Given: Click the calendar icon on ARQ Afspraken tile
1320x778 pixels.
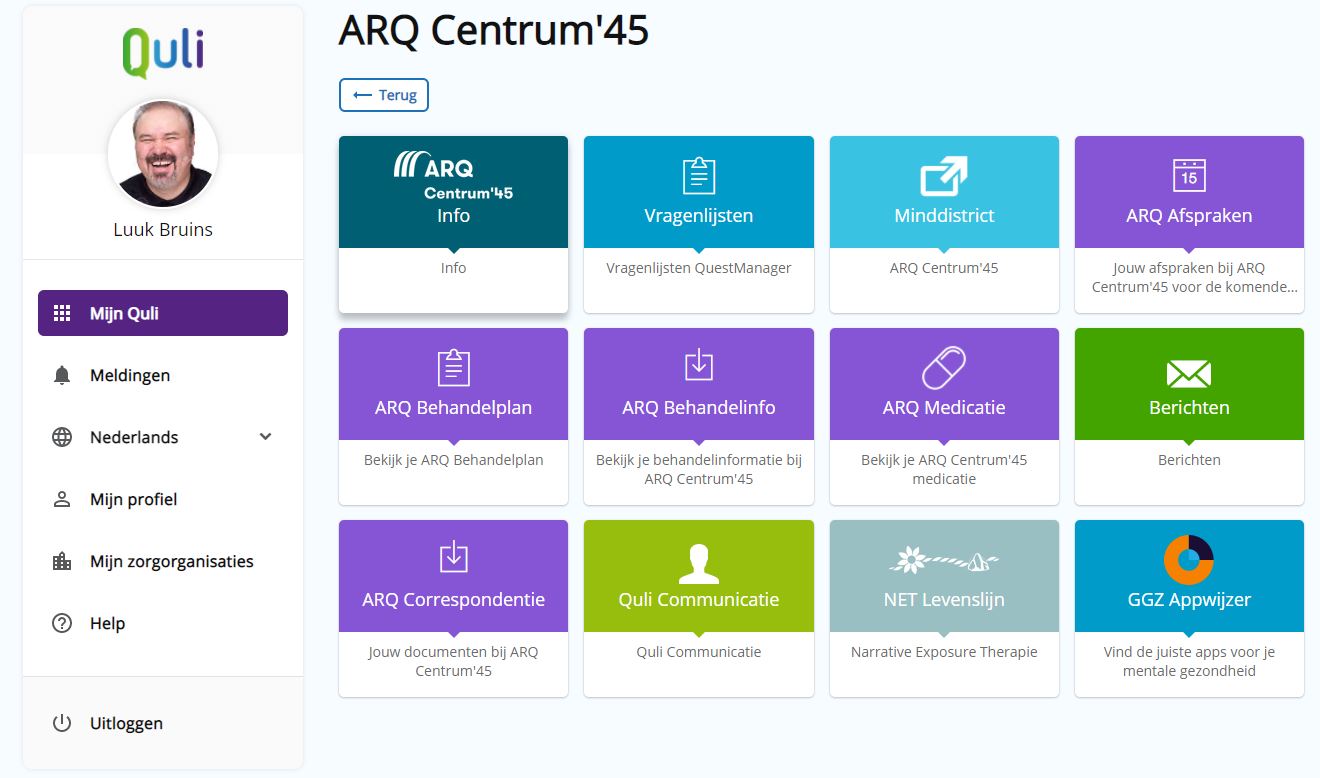Looking at the screenshot, I should [1189, 175].
